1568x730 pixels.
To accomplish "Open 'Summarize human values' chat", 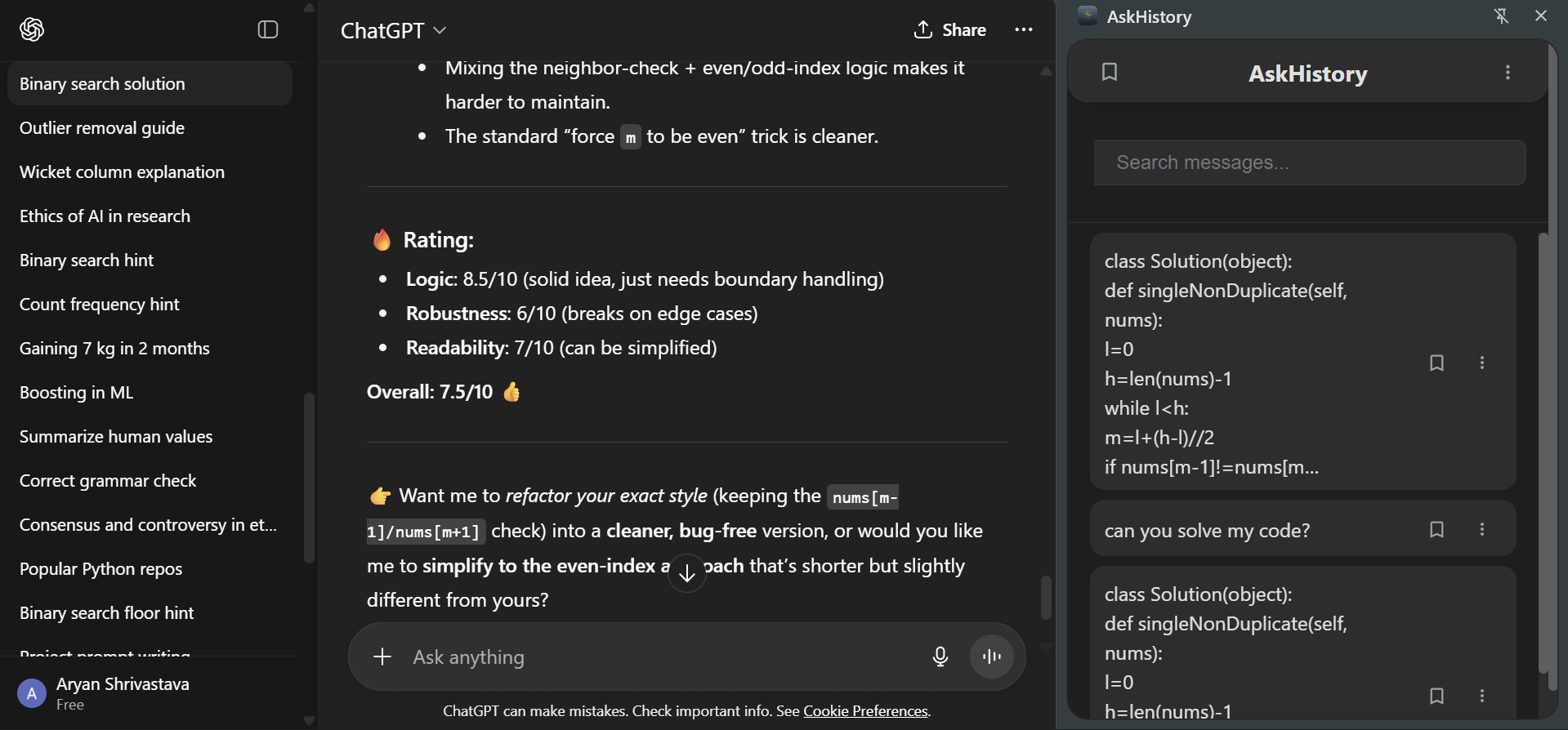I will pyautogui.click(x=150, y=436).
